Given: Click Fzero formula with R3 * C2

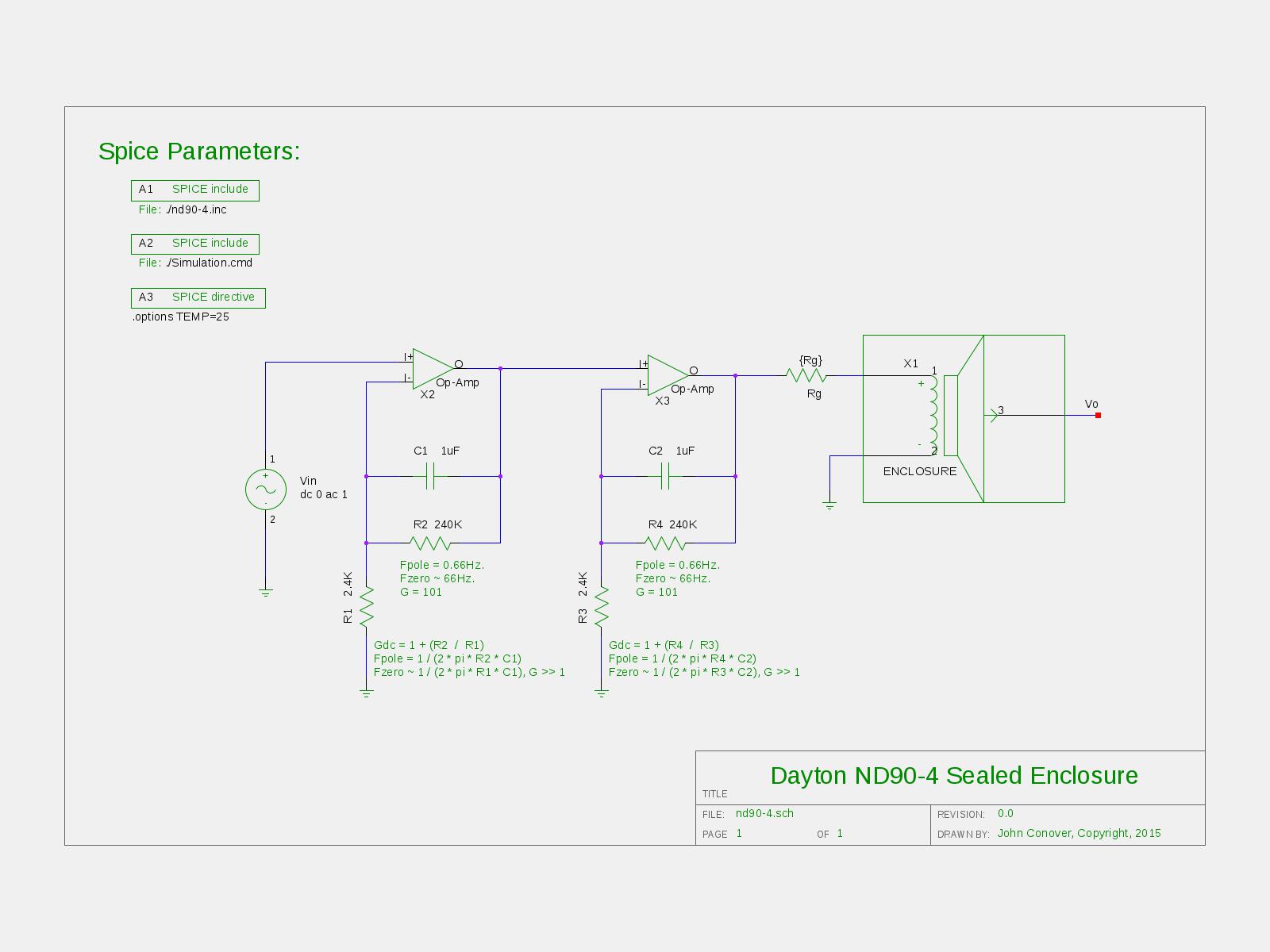Looking at the screenshot, I should click(x=704, y=672).
